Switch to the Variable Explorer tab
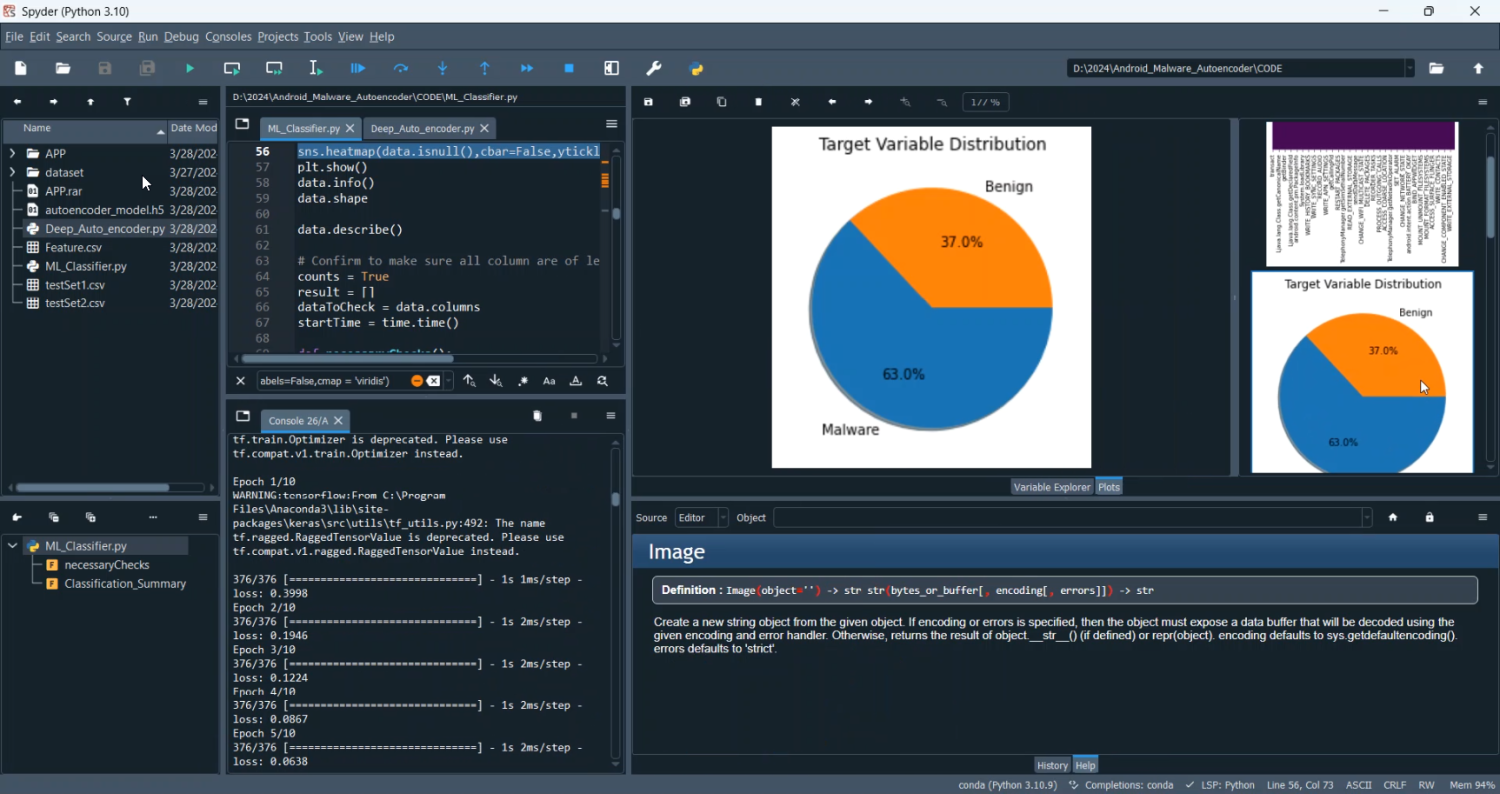Screen dimensions: 1500x794 tap(1051, 487)
